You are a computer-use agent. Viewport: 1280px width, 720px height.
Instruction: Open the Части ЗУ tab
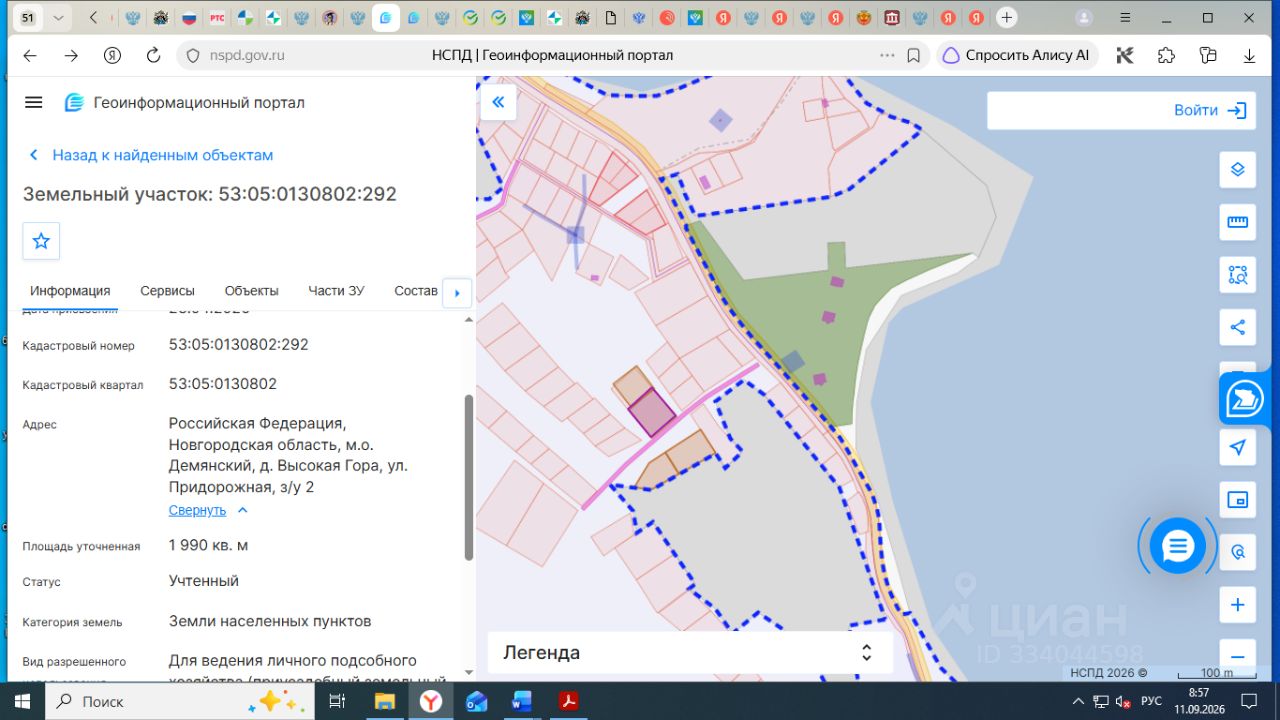336,291
